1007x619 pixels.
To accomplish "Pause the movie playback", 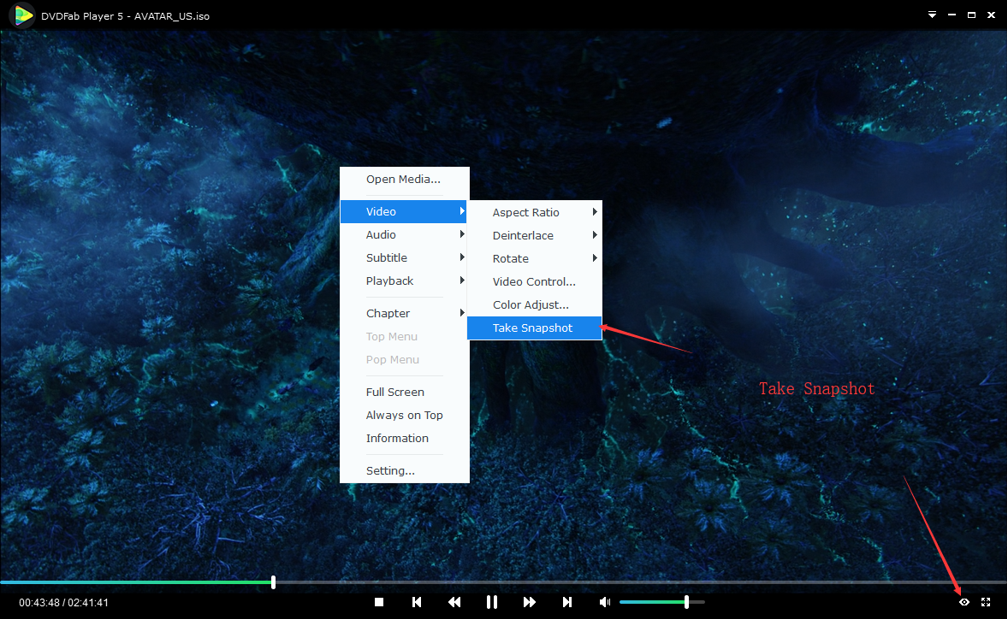I will click(492, 602).
